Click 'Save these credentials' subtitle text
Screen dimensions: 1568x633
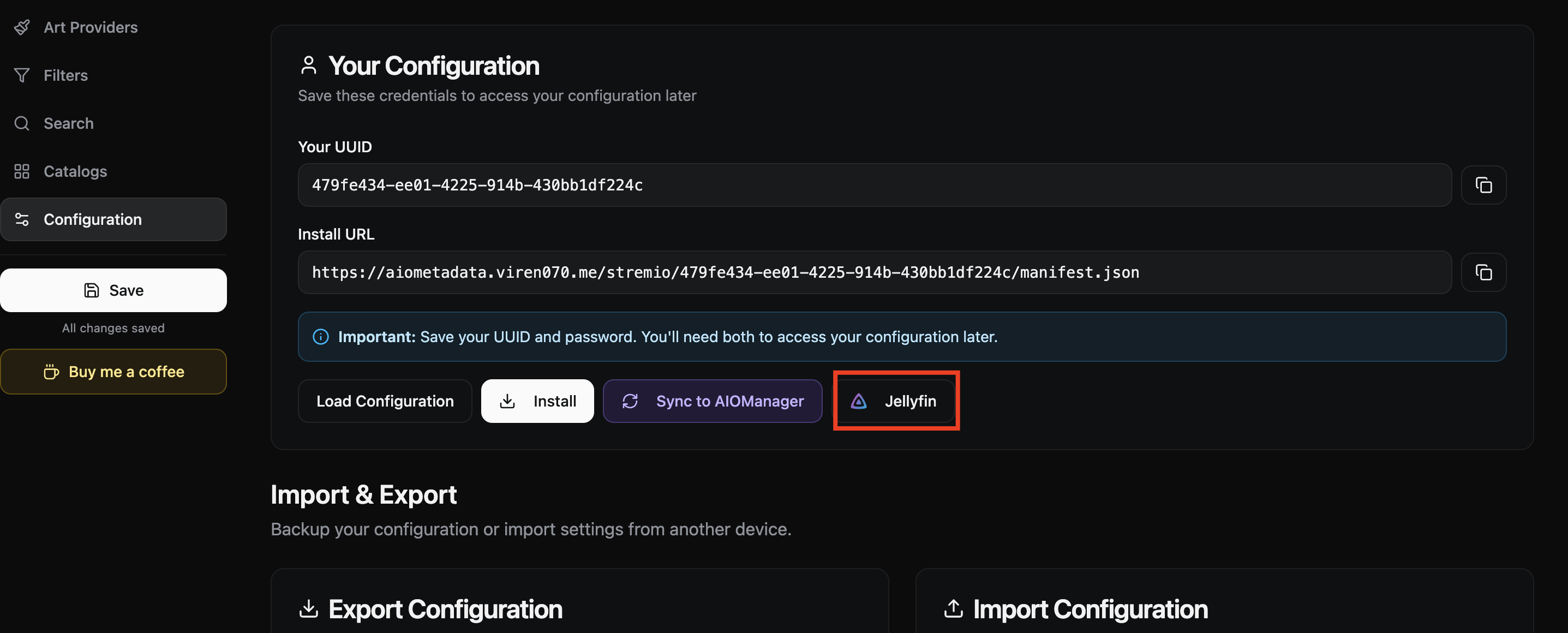point(496,95)
